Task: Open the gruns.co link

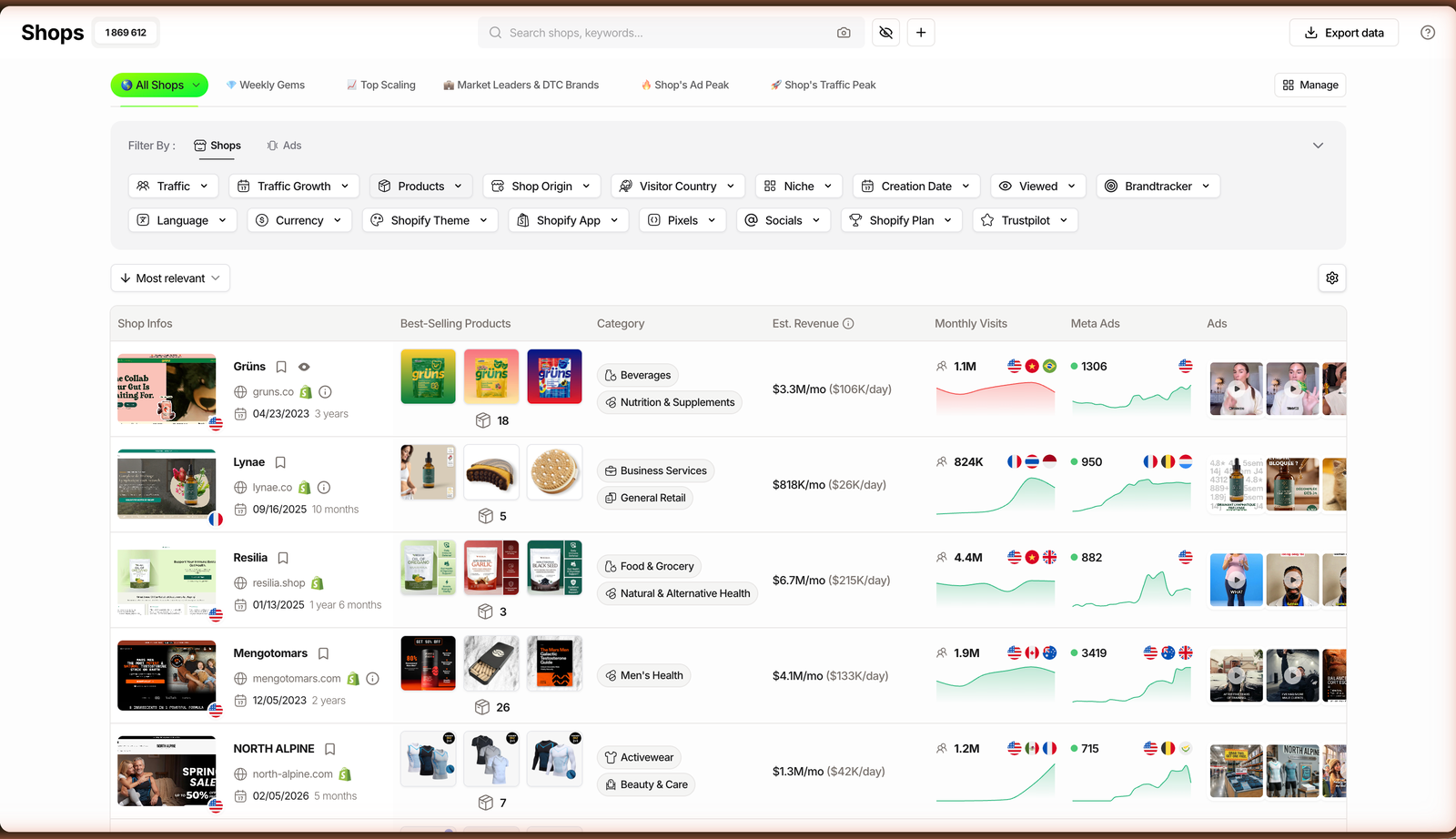Action: 273,392
